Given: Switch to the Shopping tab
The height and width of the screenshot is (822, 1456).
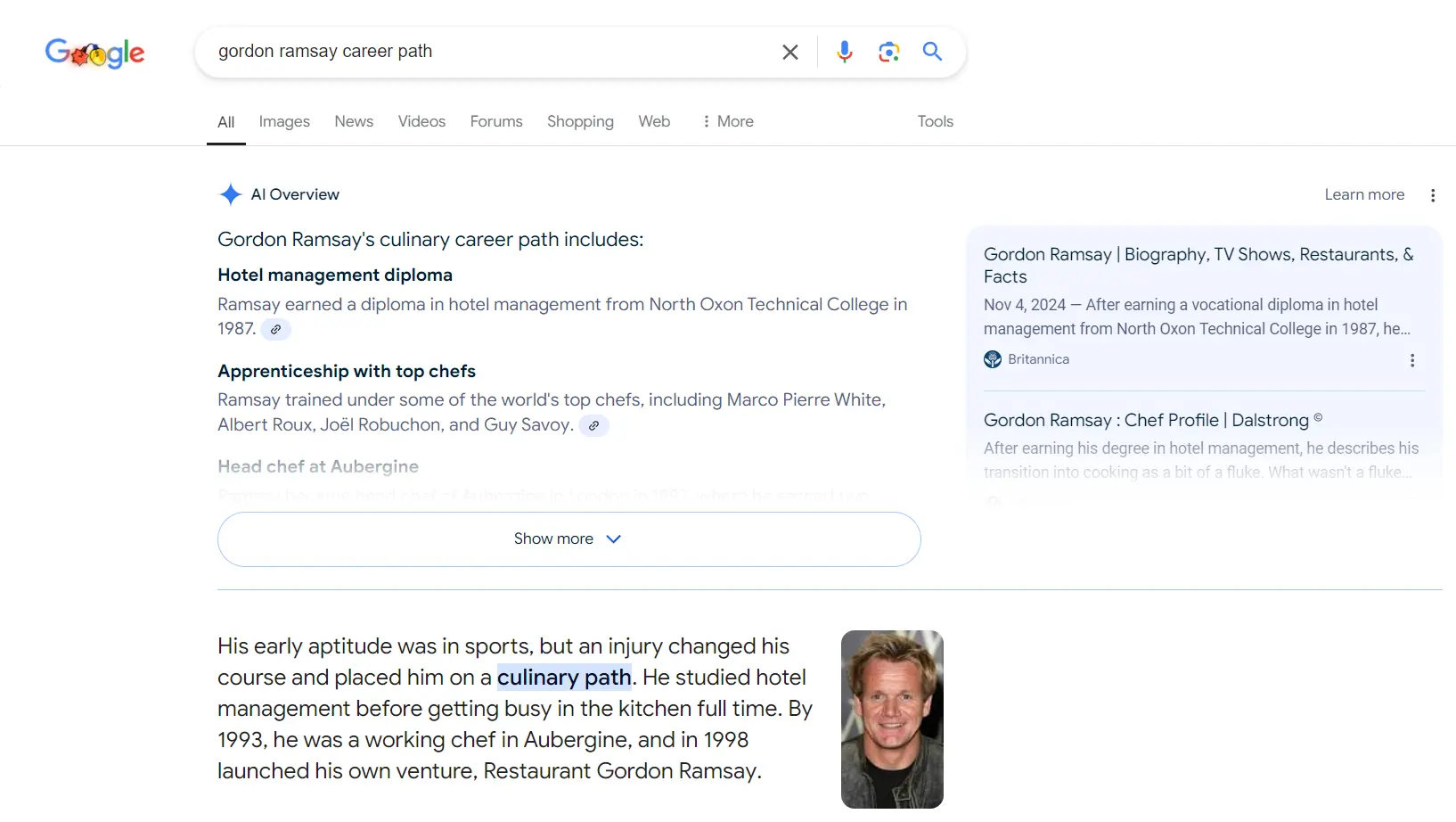Looking at the screenshot, I should (580, 121).
